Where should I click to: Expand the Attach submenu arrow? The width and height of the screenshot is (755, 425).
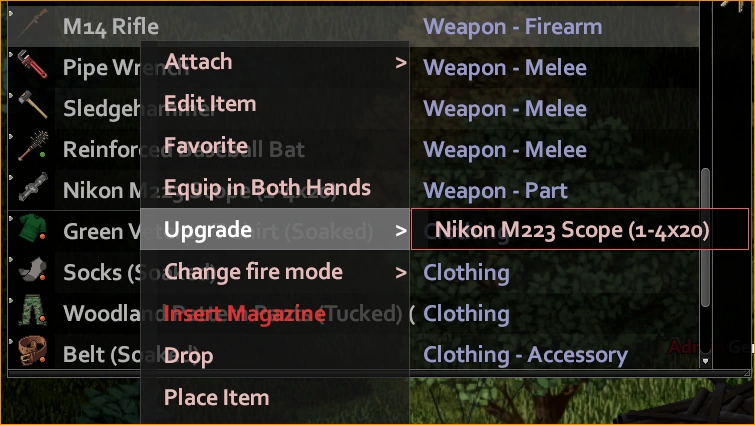point(401,63)
